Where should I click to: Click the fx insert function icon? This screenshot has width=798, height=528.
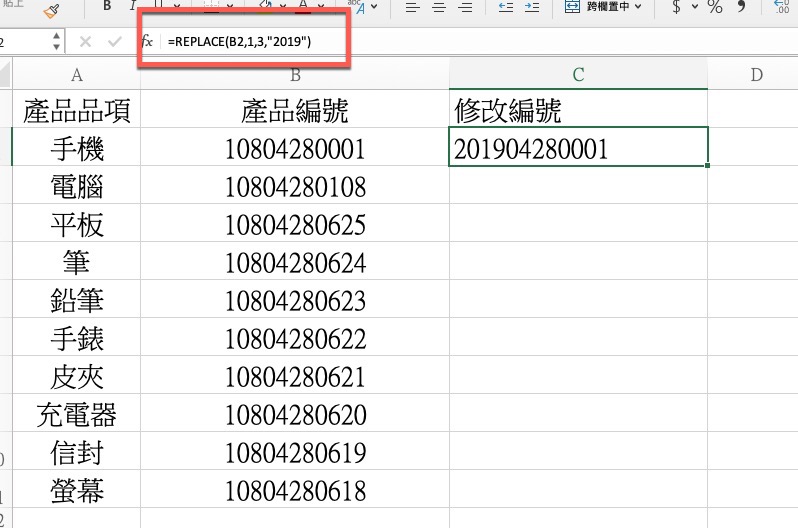pyautogui.click(x=147, y=41)
